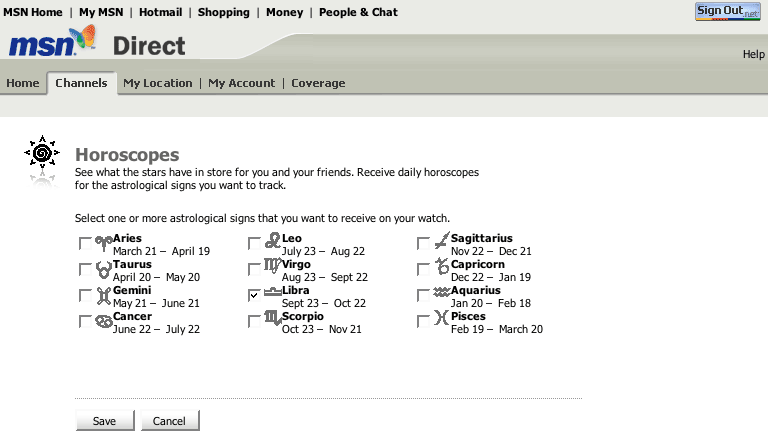Screen dimensions: 768x436
Task: Click the Horoscopes heading text
Action: tap(127, 155)
